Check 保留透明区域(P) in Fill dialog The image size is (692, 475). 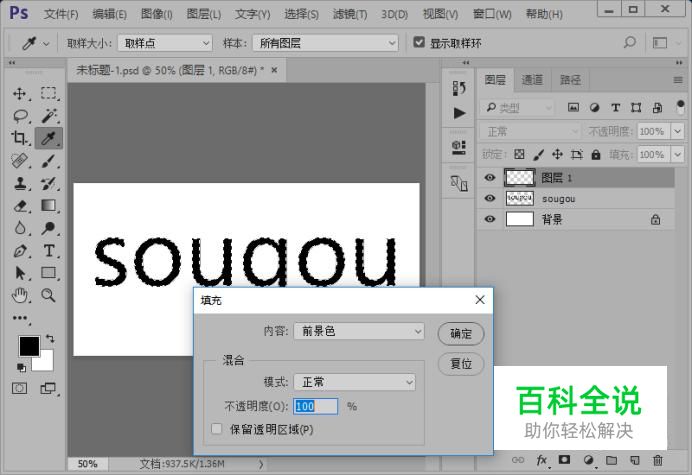click(x=217, y=429)
